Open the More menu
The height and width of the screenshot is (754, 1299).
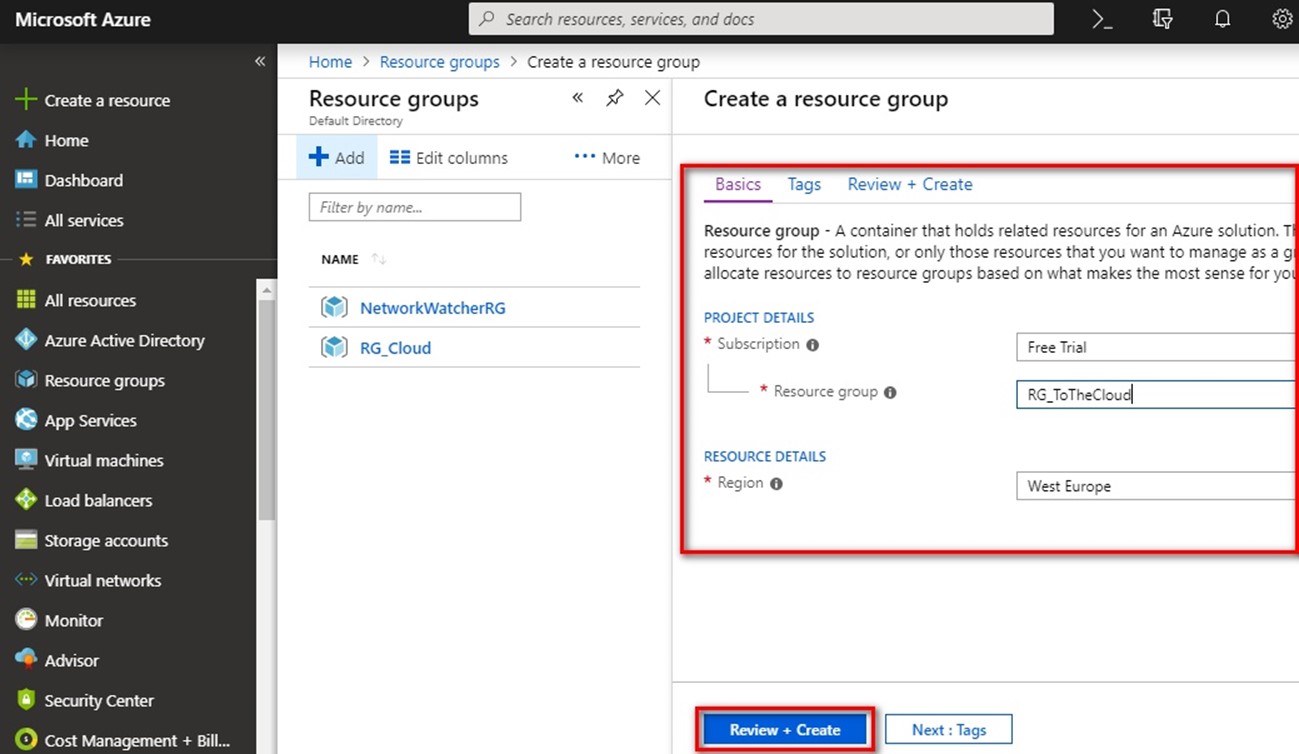pos(607,157)
